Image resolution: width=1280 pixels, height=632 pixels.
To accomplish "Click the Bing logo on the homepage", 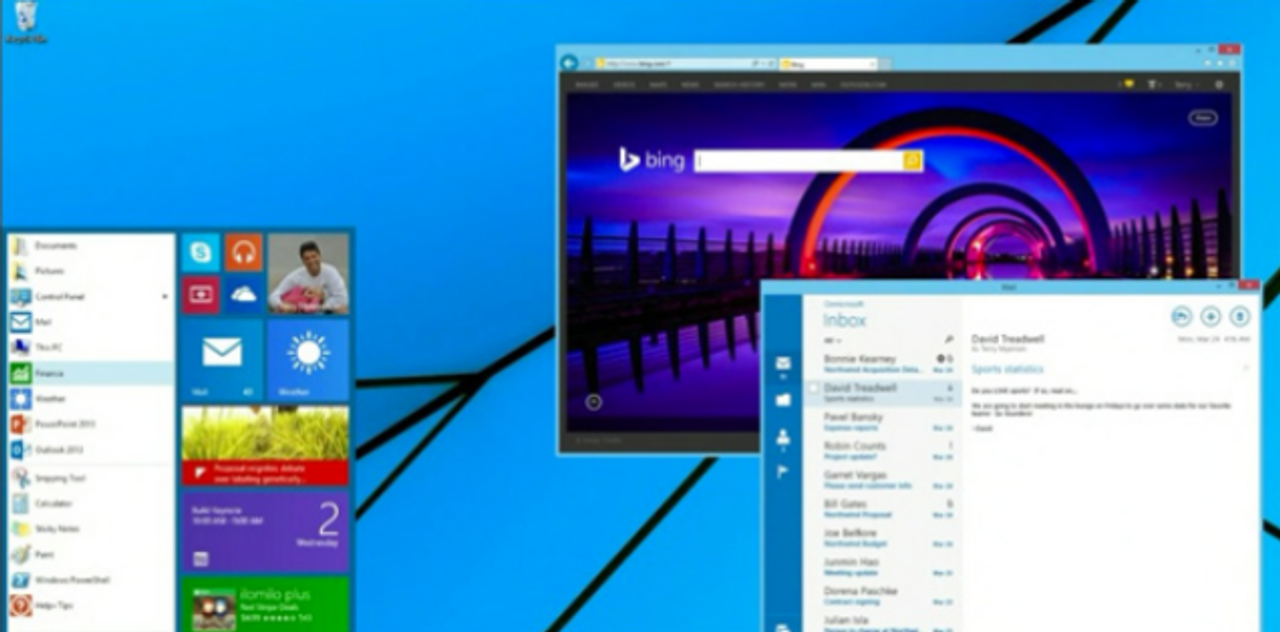I will pos(651,160).
